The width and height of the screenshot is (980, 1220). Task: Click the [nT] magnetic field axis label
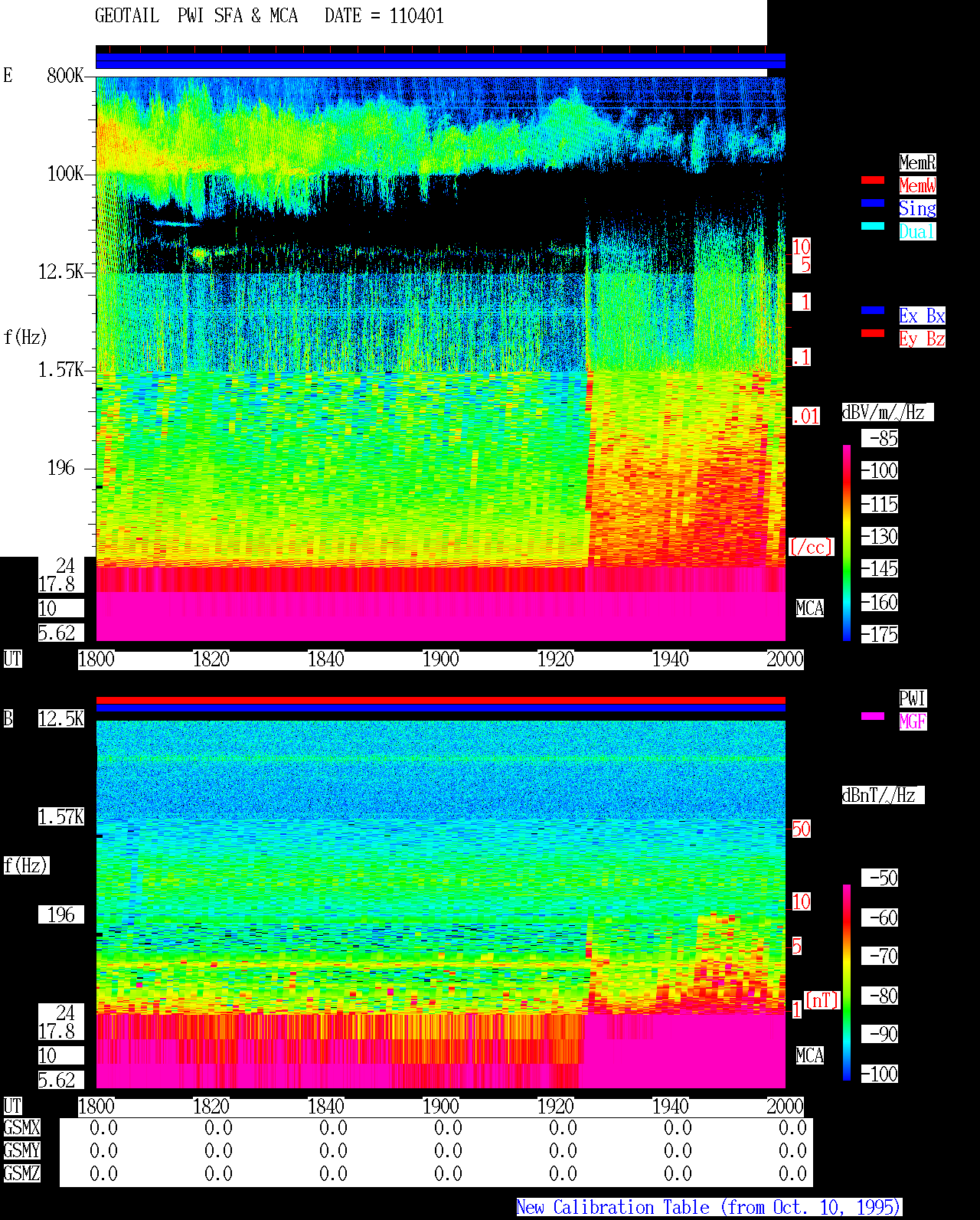coord(822,1000)
